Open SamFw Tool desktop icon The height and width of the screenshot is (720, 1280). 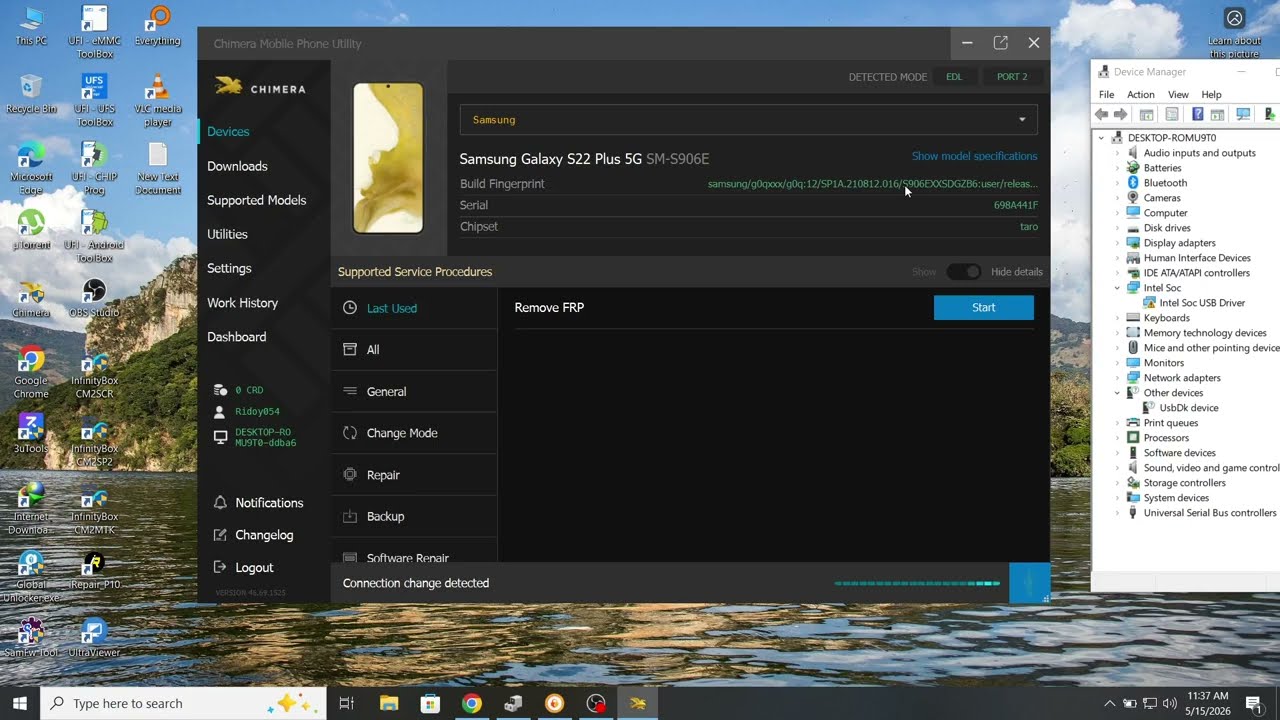[x=31, y=637]
